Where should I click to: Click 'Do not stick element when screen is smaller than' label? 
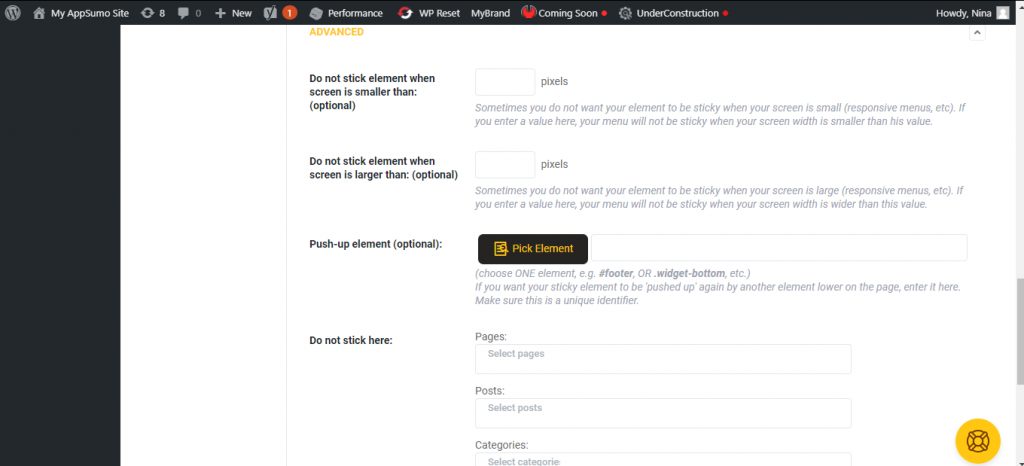coord(372,92)
